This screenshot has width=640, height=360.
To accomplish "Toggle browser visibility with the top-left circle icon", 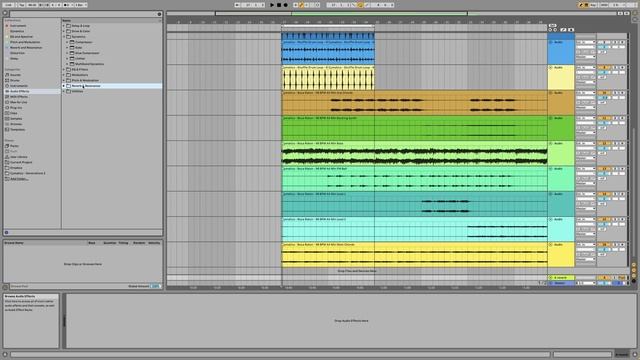I will (5, 13).
